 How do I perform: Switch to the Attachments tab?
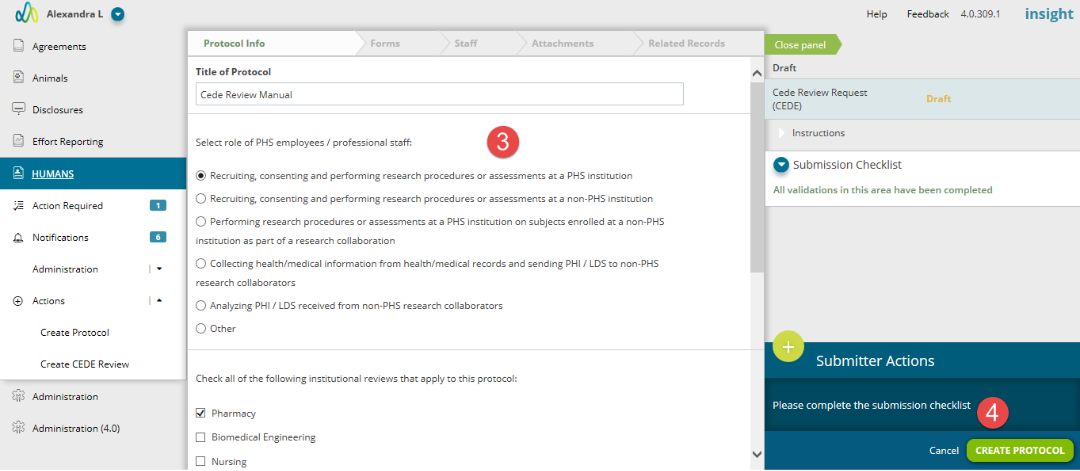562,43
